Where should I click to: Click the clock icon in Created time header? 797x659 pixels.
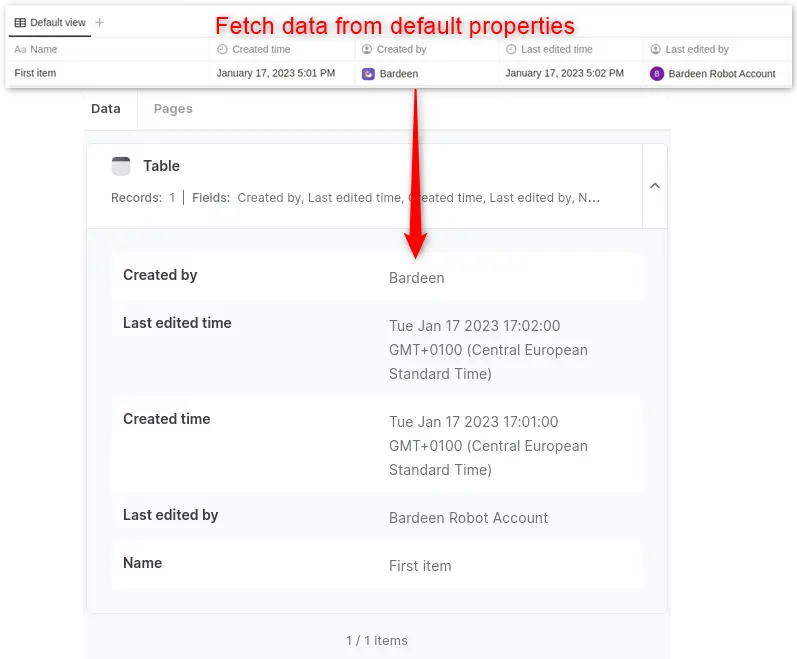pyautogui.click(x=222, y=49)
